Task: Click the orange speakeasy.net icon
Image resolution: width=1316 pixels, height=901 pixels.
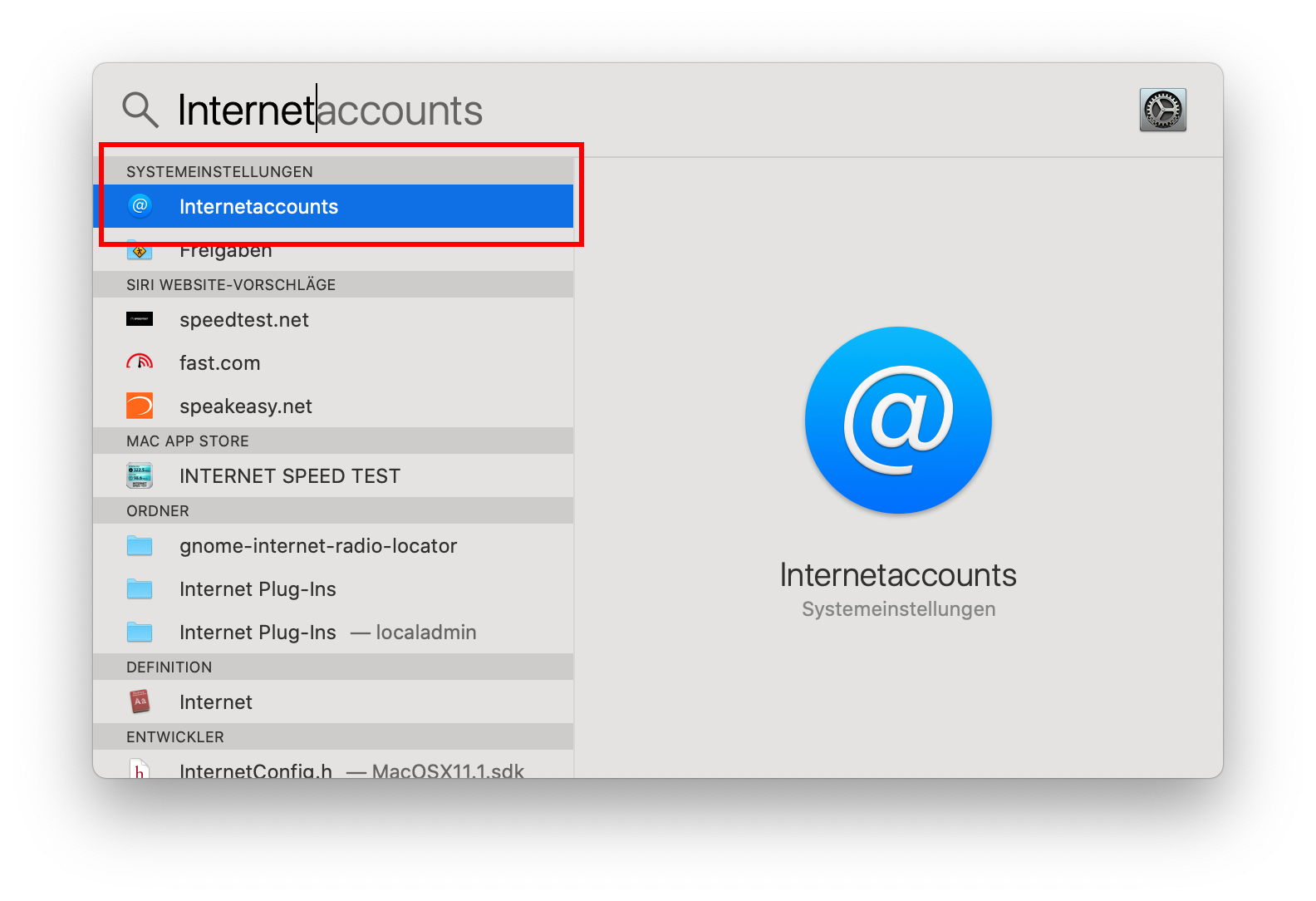Action: coord(140,406)
